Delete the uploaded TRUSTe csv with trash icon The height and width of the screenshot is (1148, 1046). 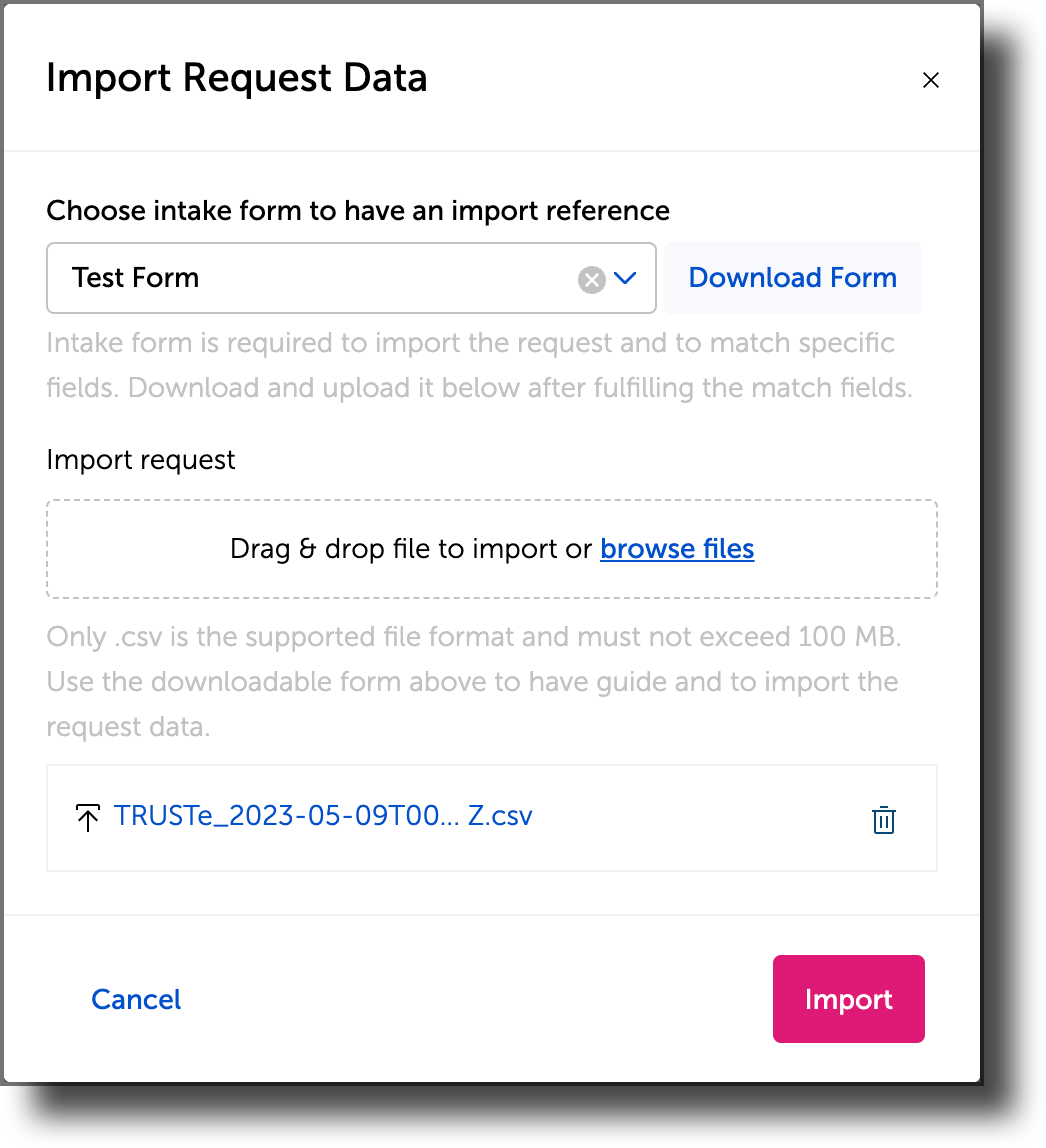tap(884, 819)
